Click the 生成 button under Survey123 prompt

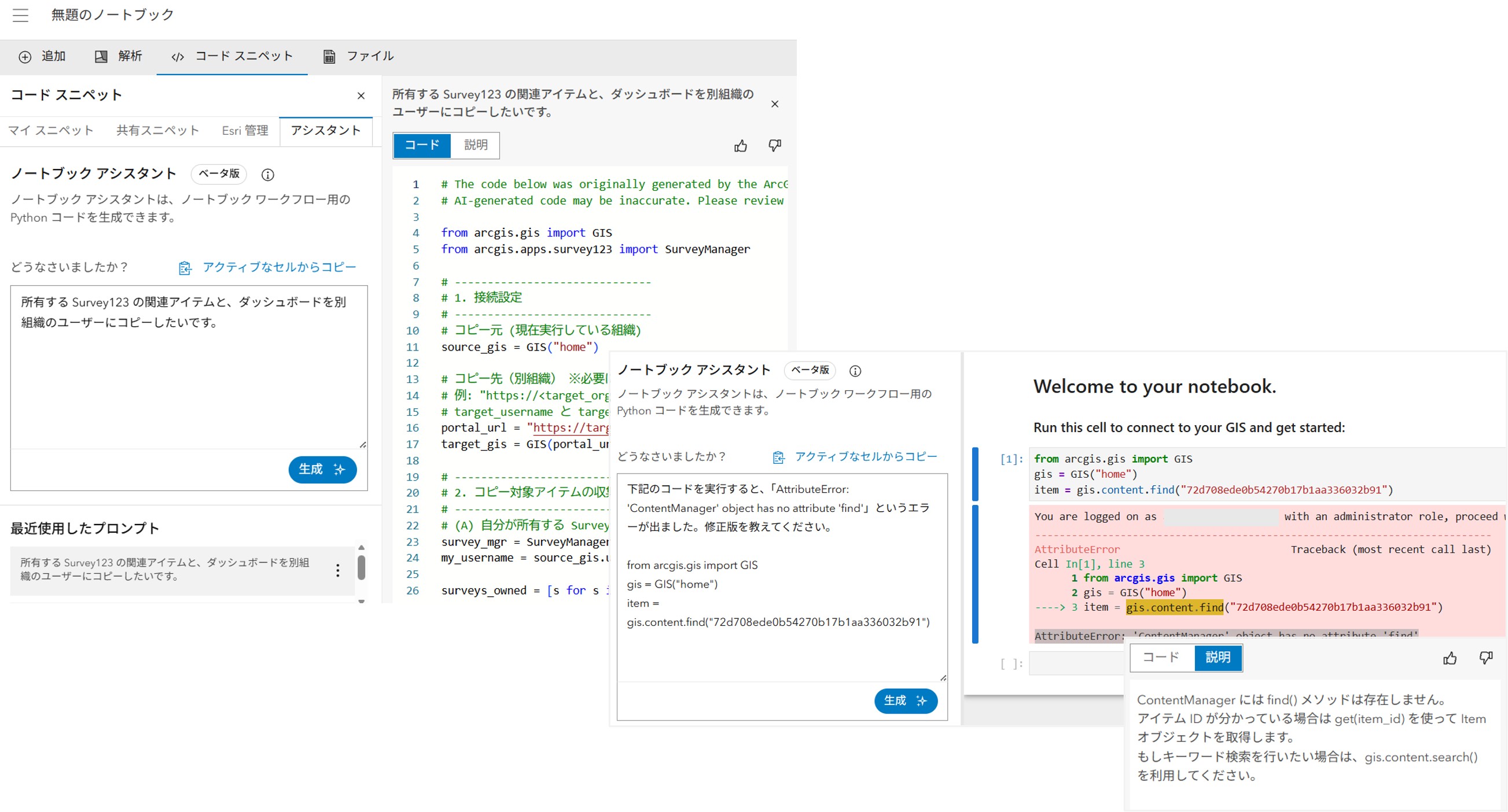click(x=322, y=469)
